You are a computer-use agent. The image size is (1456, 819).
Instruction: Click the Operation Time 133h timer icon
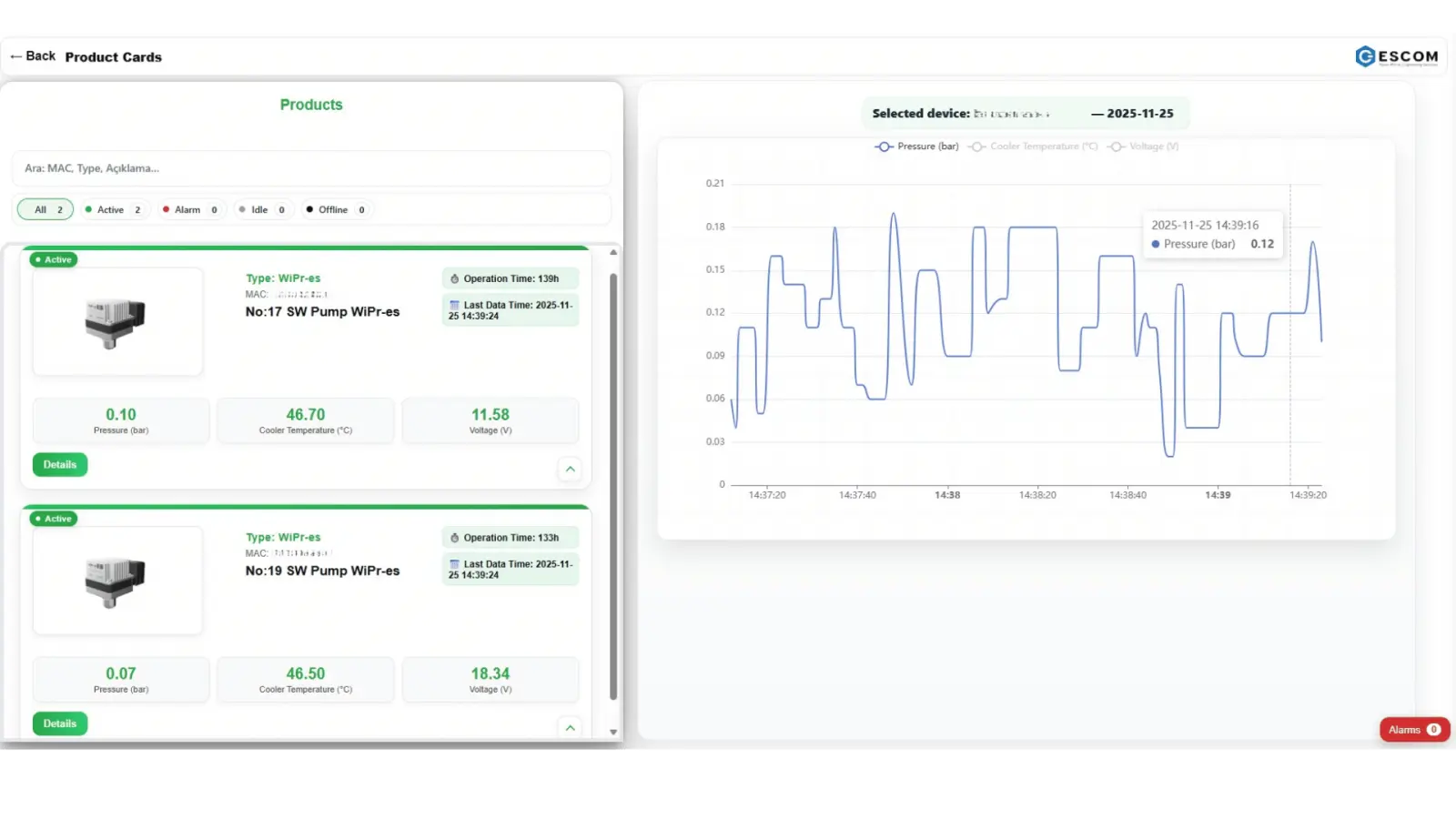pyautogui.click(x=455, y=538)
